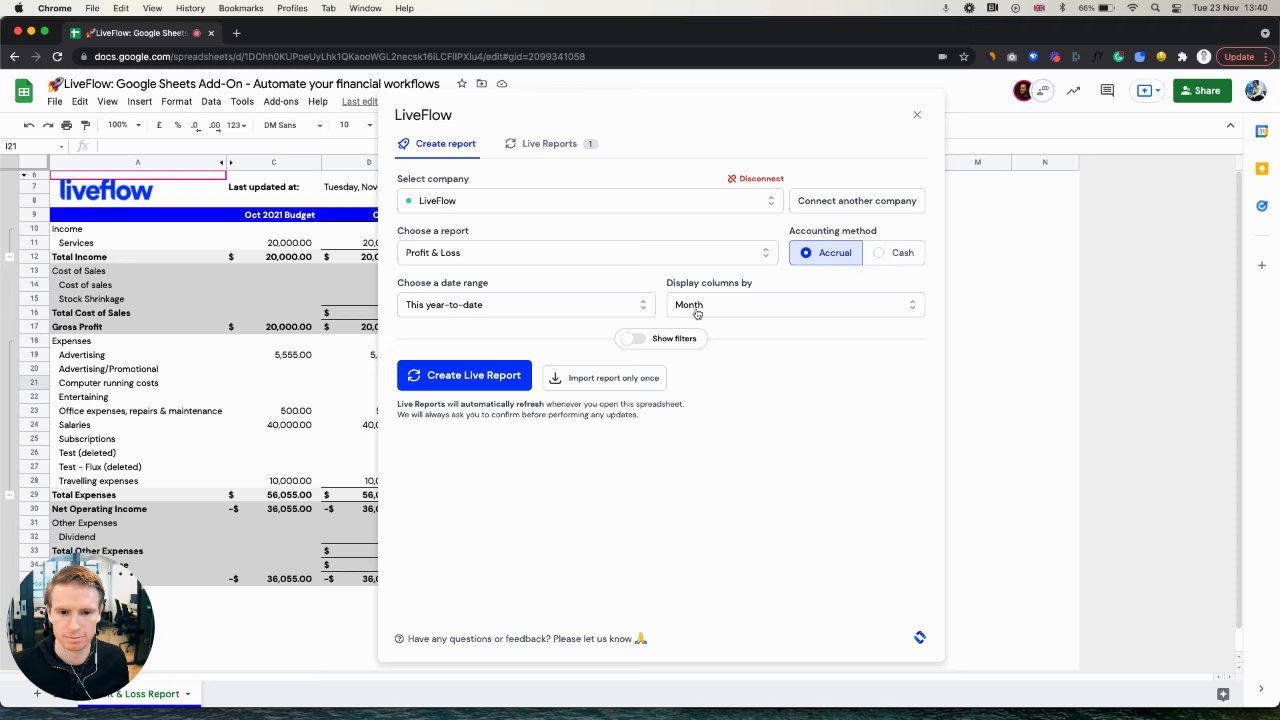Add a side panel add-on
1280x720 pixels.
click(1262, 265)
